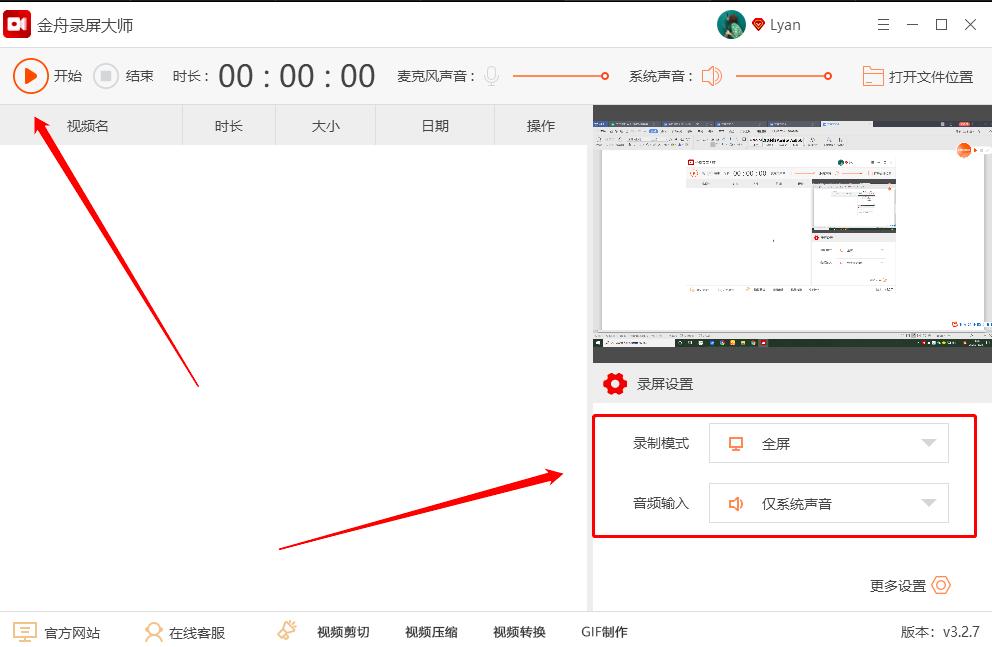Viewport: 992px width, 647px height.
Task: Adjust the system sound volume slider handle
Action: tap(828, 76)
